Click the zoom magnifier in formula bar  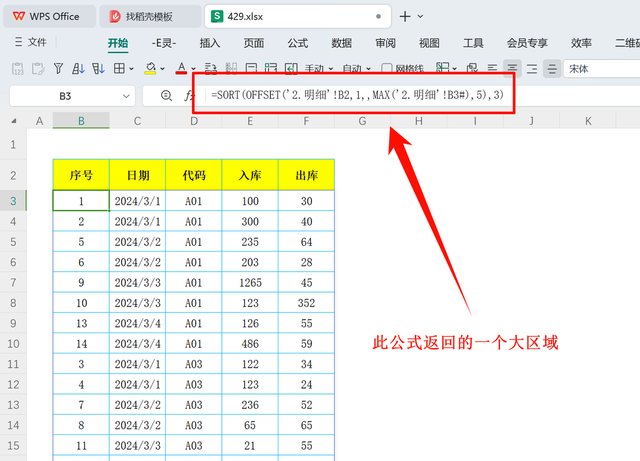166,96
